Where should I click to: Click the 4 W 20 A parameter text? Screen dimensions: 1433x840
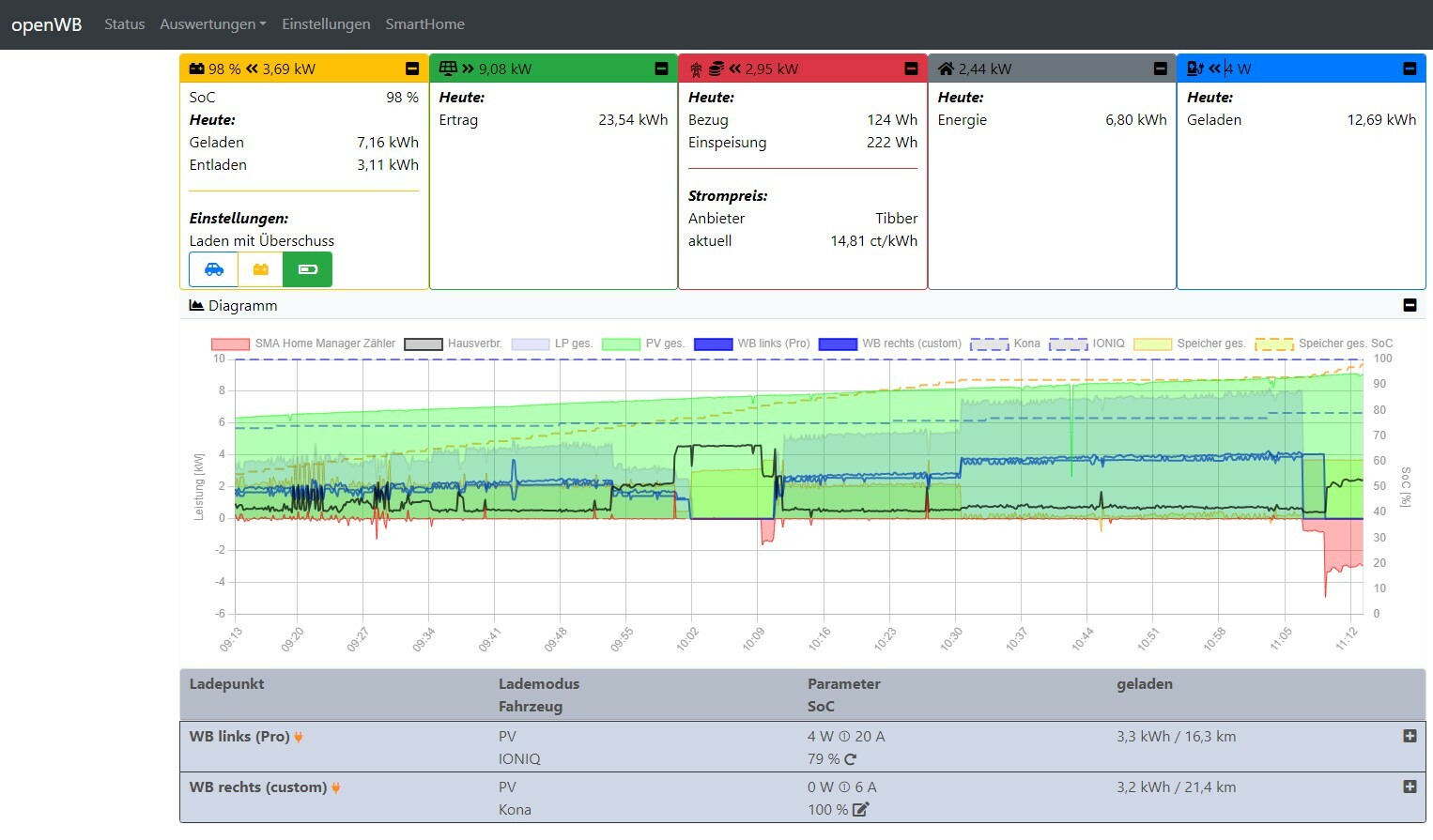(x=846, y=737)
